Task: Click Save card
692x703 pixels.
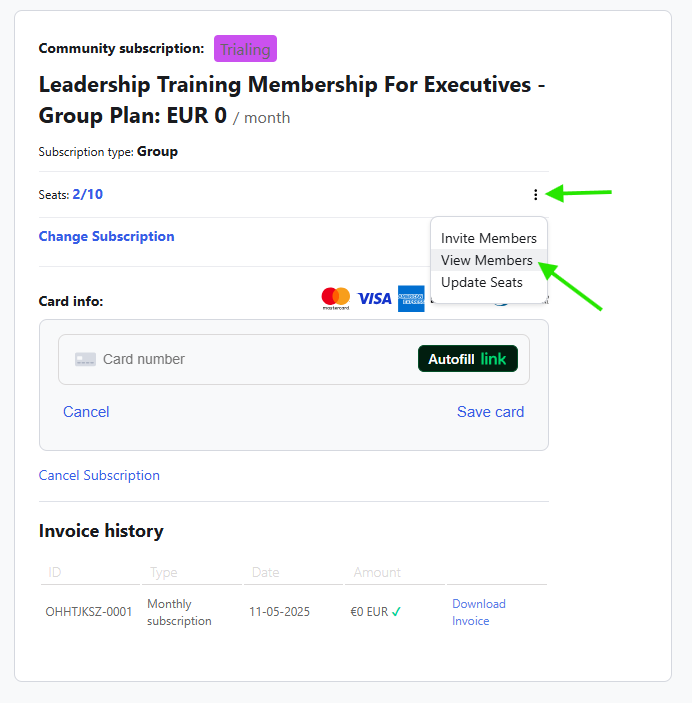Action: coord(490,412)
